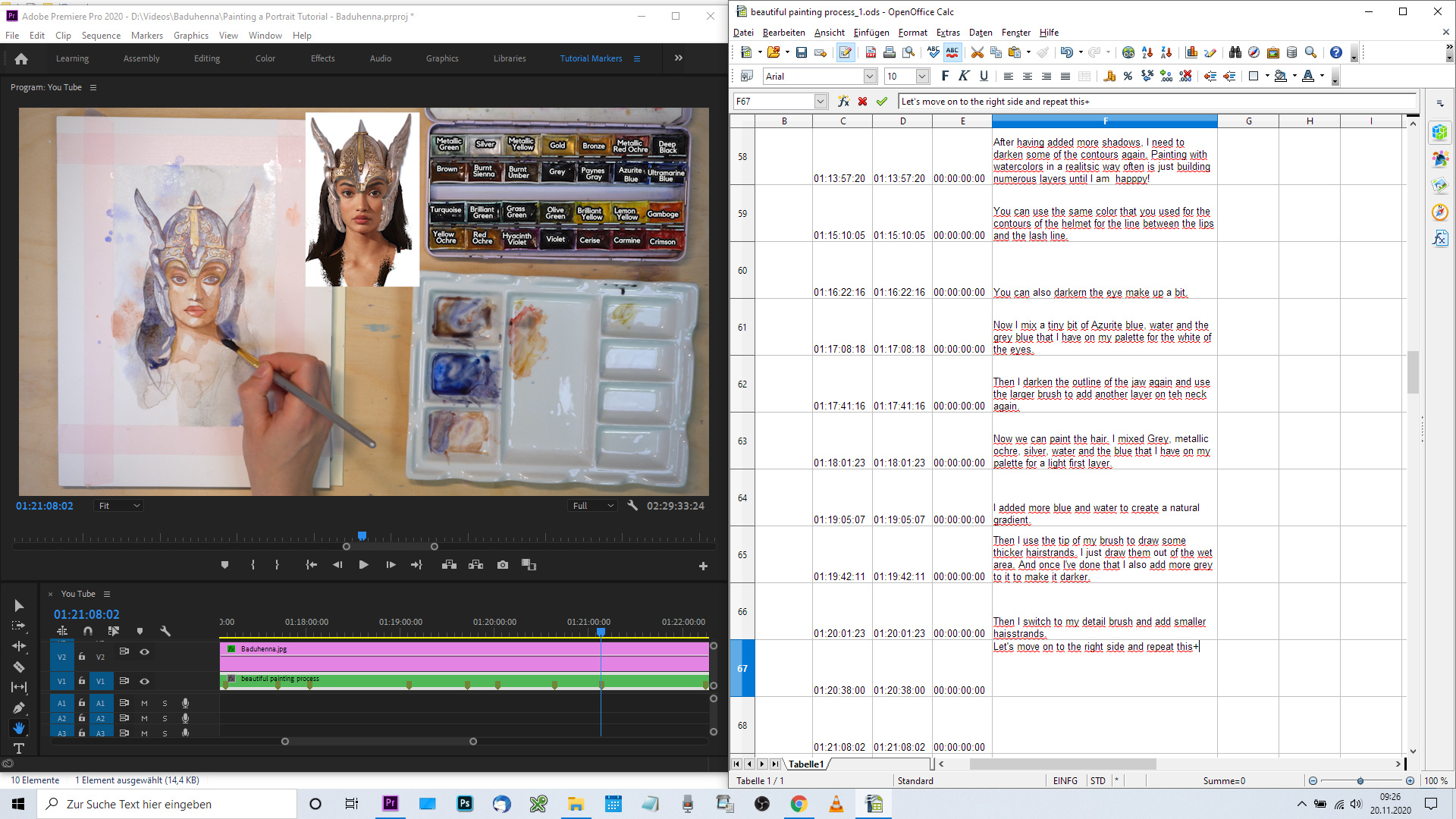Toggle AutoSpellcheck in Calc toolbar

[952, 52]
